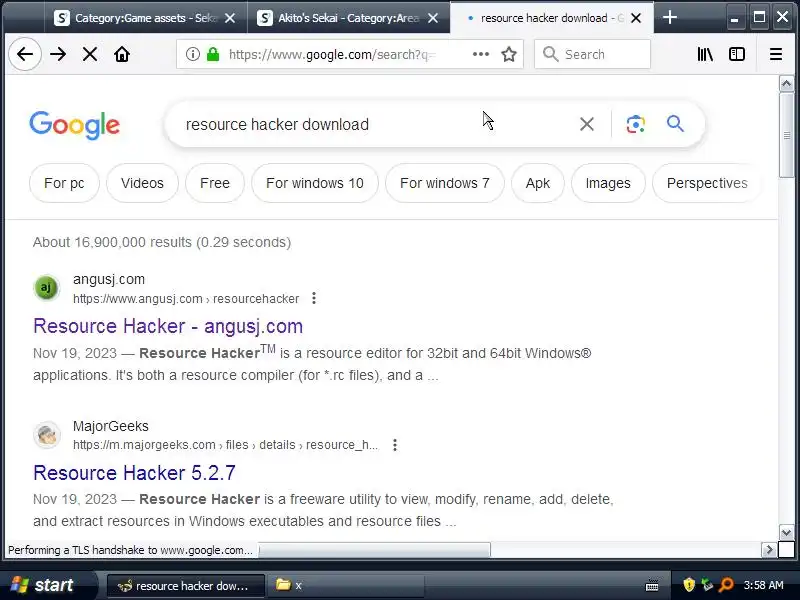Go forward to the next page
Viewport: 800px width, 600px height.
(58, 54)
